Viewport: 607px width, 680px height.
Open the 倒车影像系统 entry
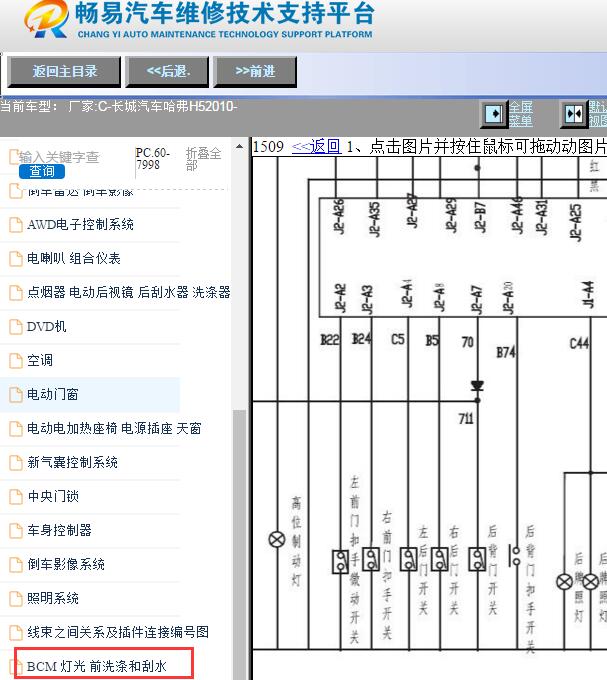click(66, 564)
